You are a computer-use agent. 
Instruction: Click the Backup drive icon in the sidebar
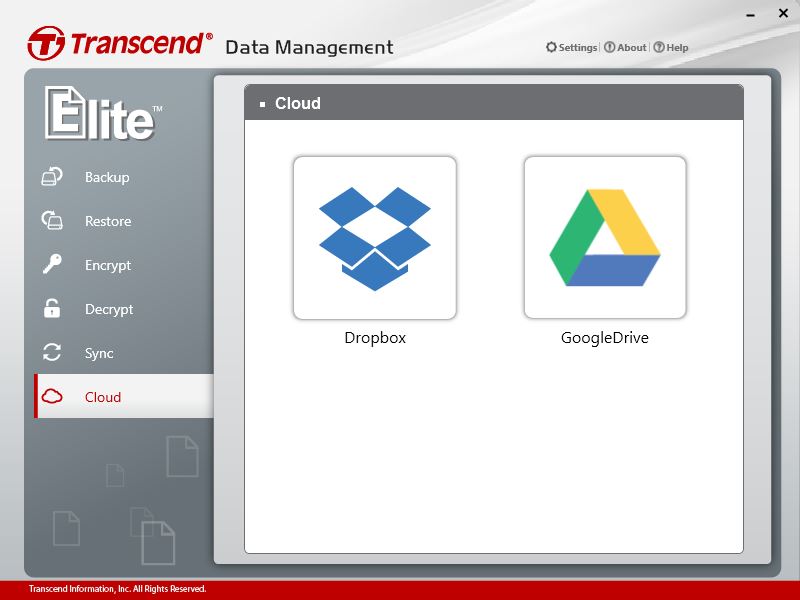click(52, 177)
